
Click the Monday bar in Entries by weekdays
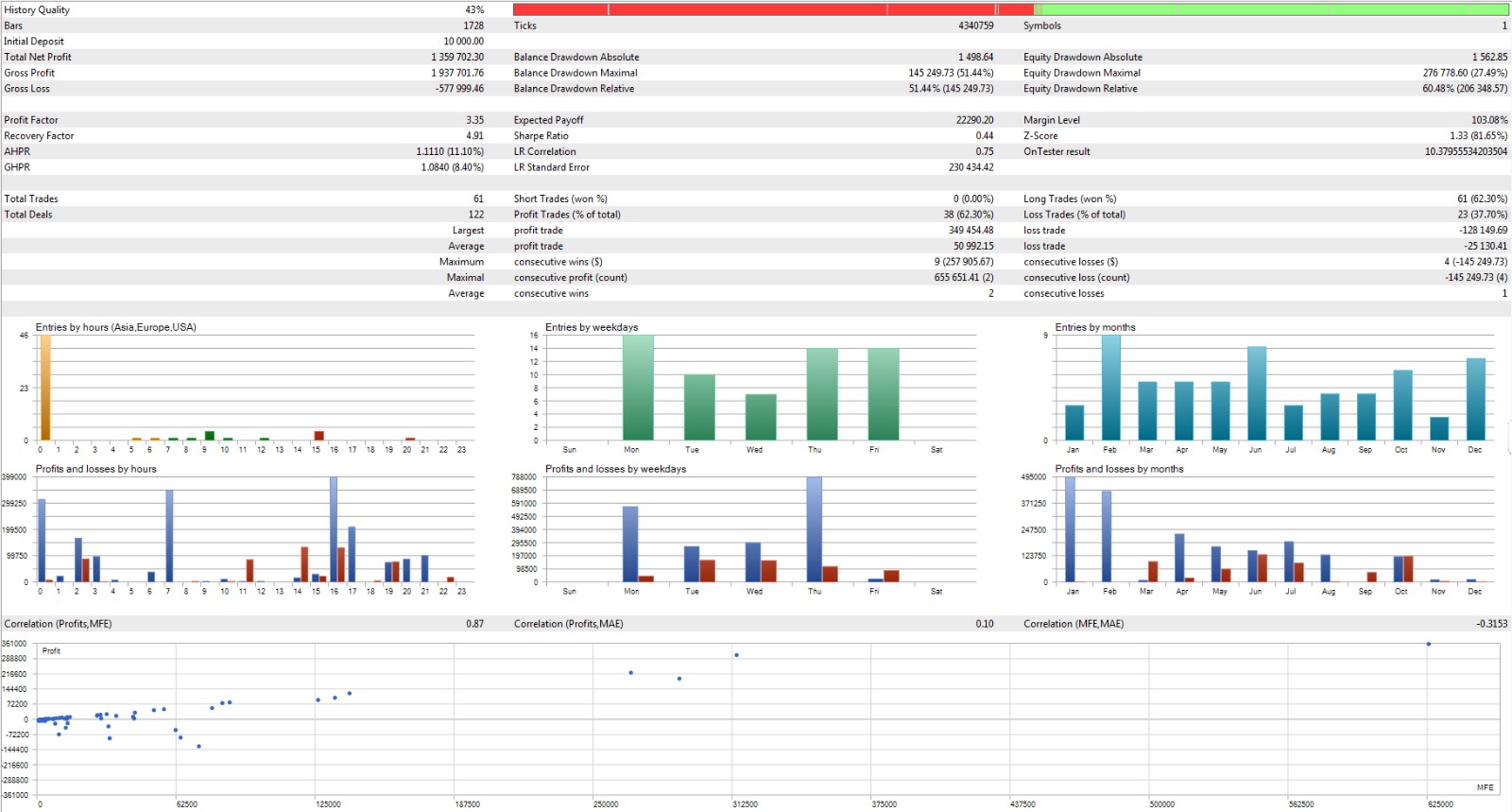click(638, 388)
